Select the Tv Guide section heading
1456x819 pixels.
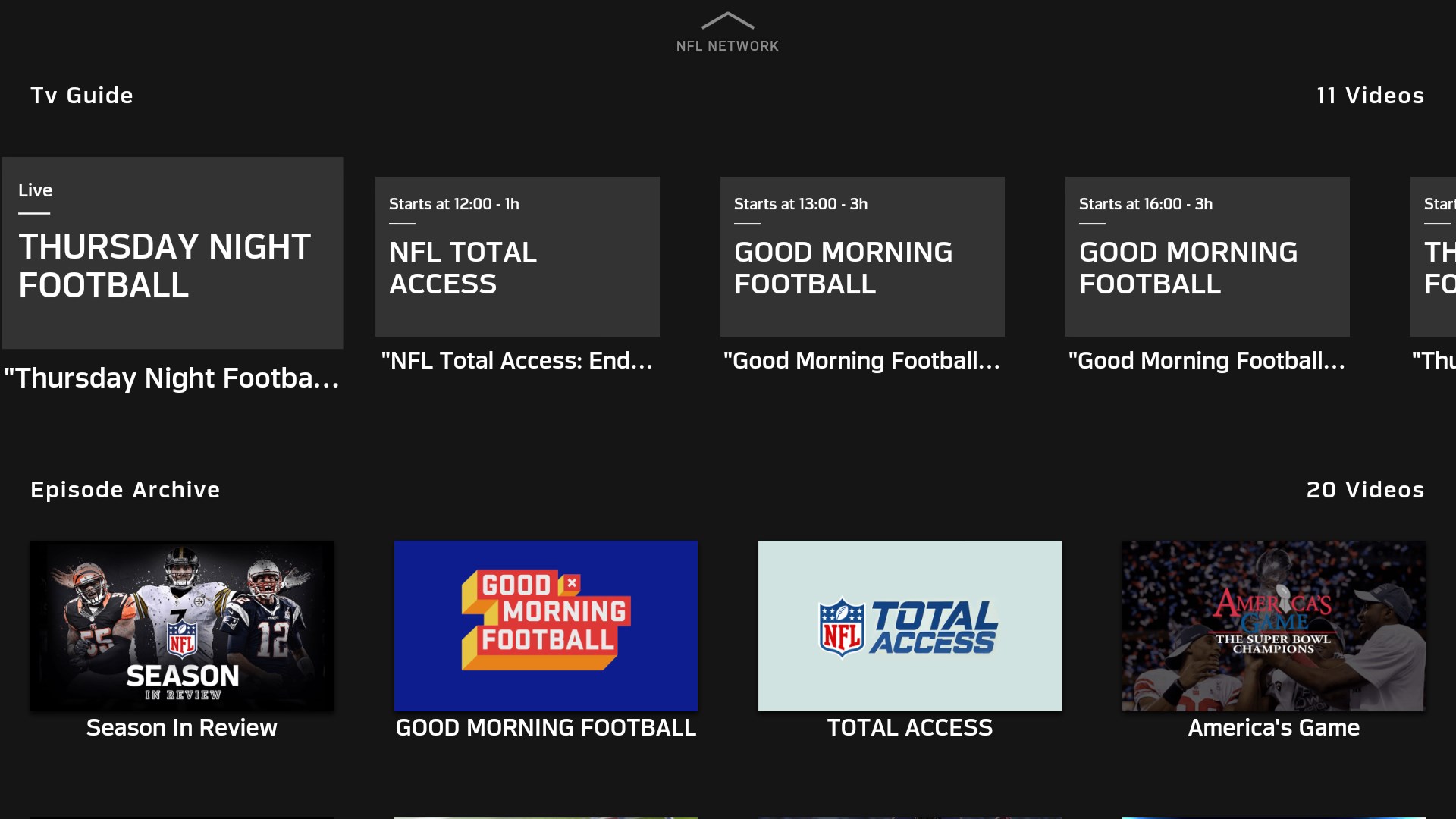point(82,96)
